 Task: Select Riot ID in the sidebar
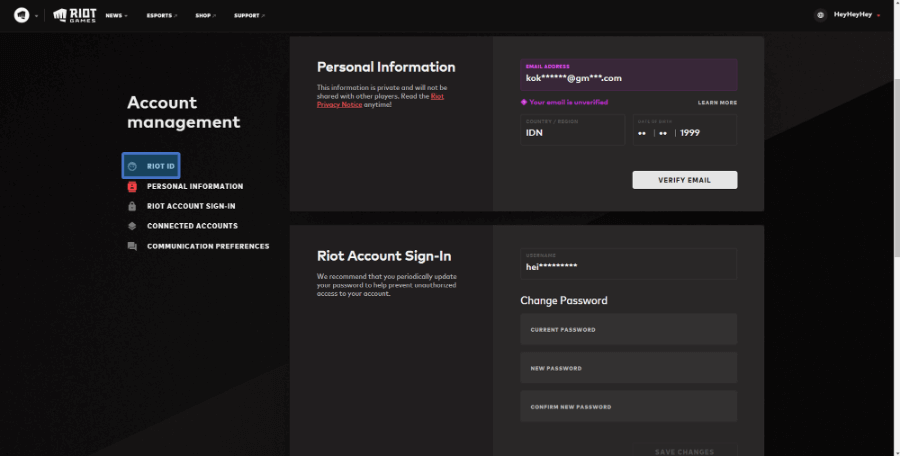151,165
